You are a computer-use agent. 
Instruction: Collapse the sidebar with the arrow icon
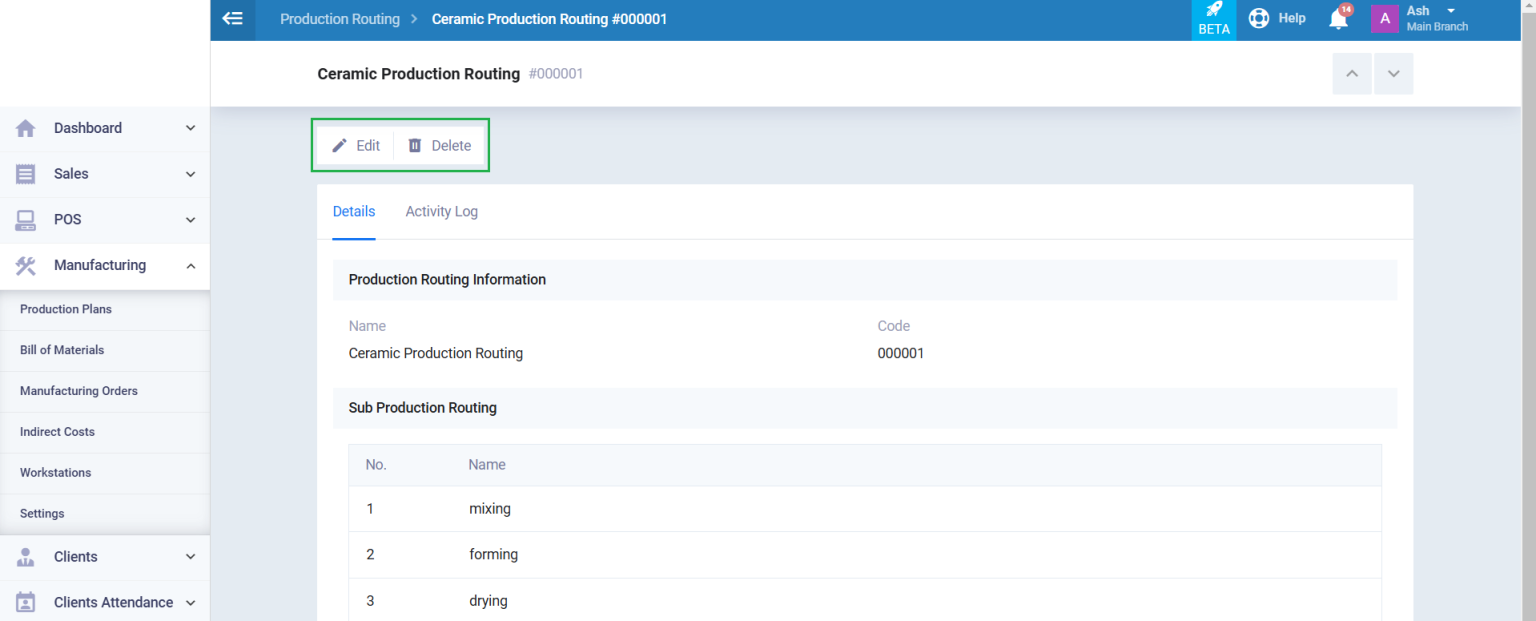click(233, 18)
